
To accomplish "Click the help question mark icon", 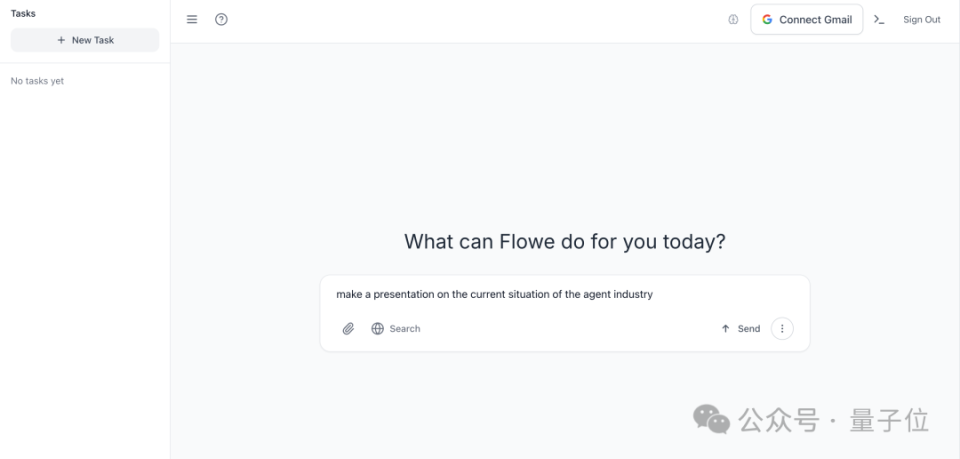I will tap(221, 20).
